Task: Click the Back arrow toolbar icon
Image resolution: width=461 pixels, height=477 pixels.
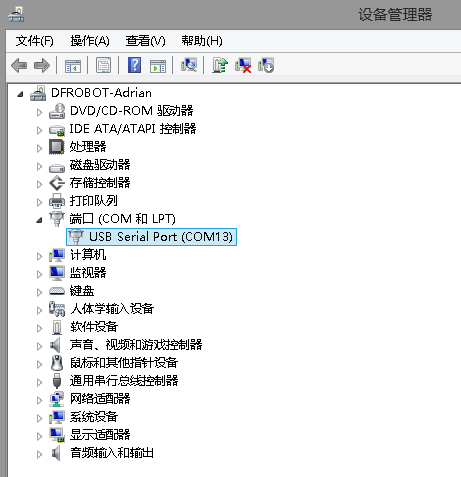Action: (19, 65)
